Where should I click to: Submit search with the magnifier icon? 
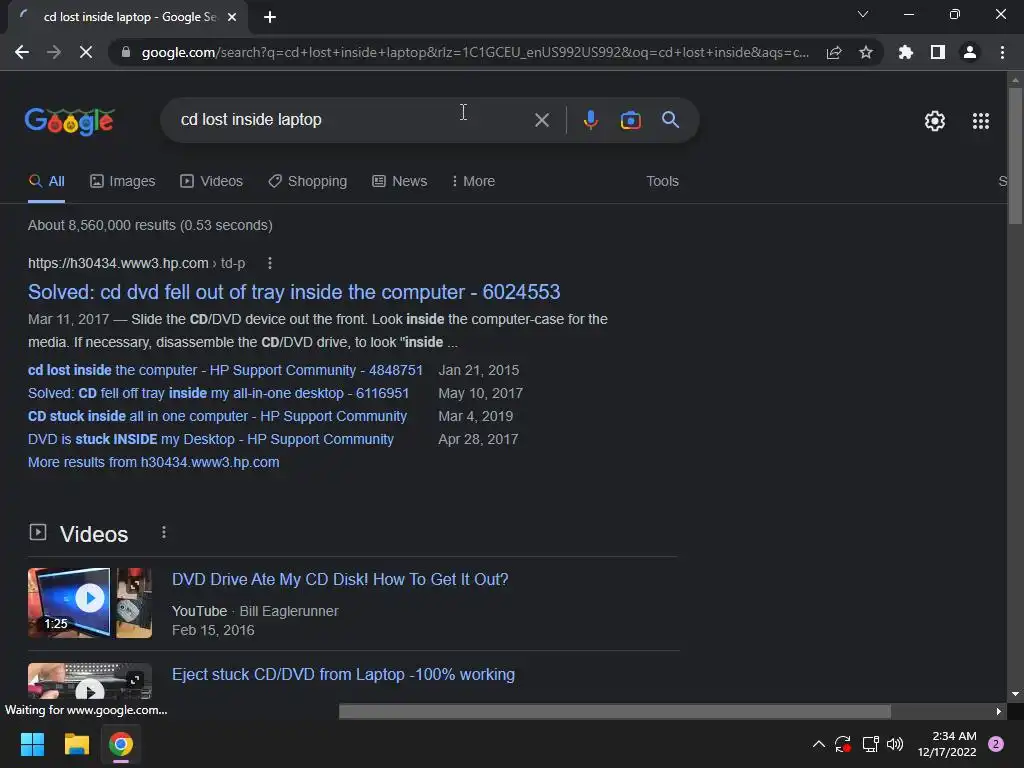click(x=670, y=120)
